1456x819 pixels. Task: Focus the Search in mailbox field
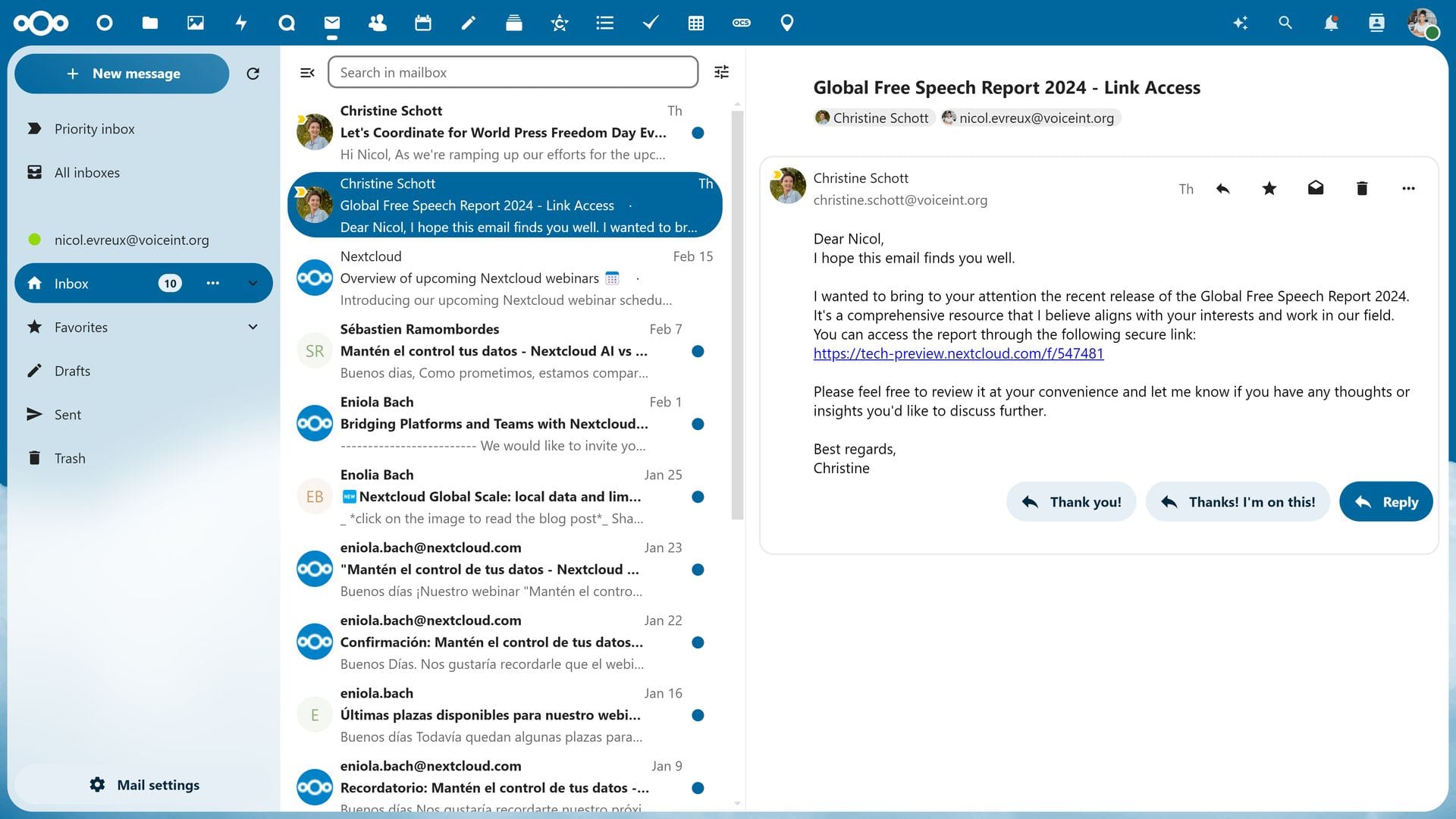pyautogui.click(x=513, y=72)
